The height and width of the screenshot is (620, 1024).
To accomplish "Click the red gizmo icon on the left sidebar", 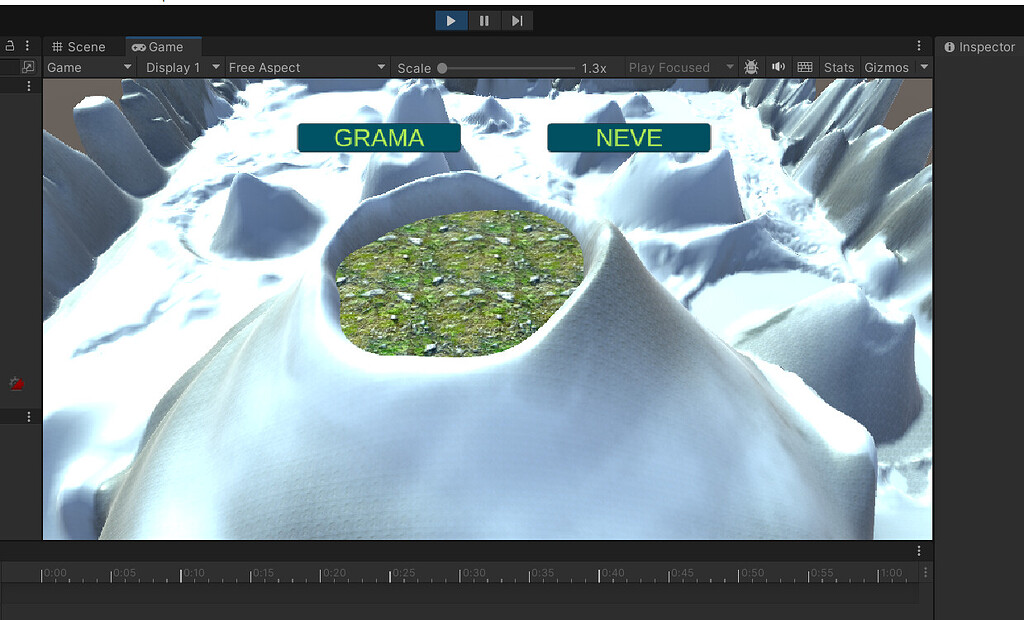I will point(15,382).
